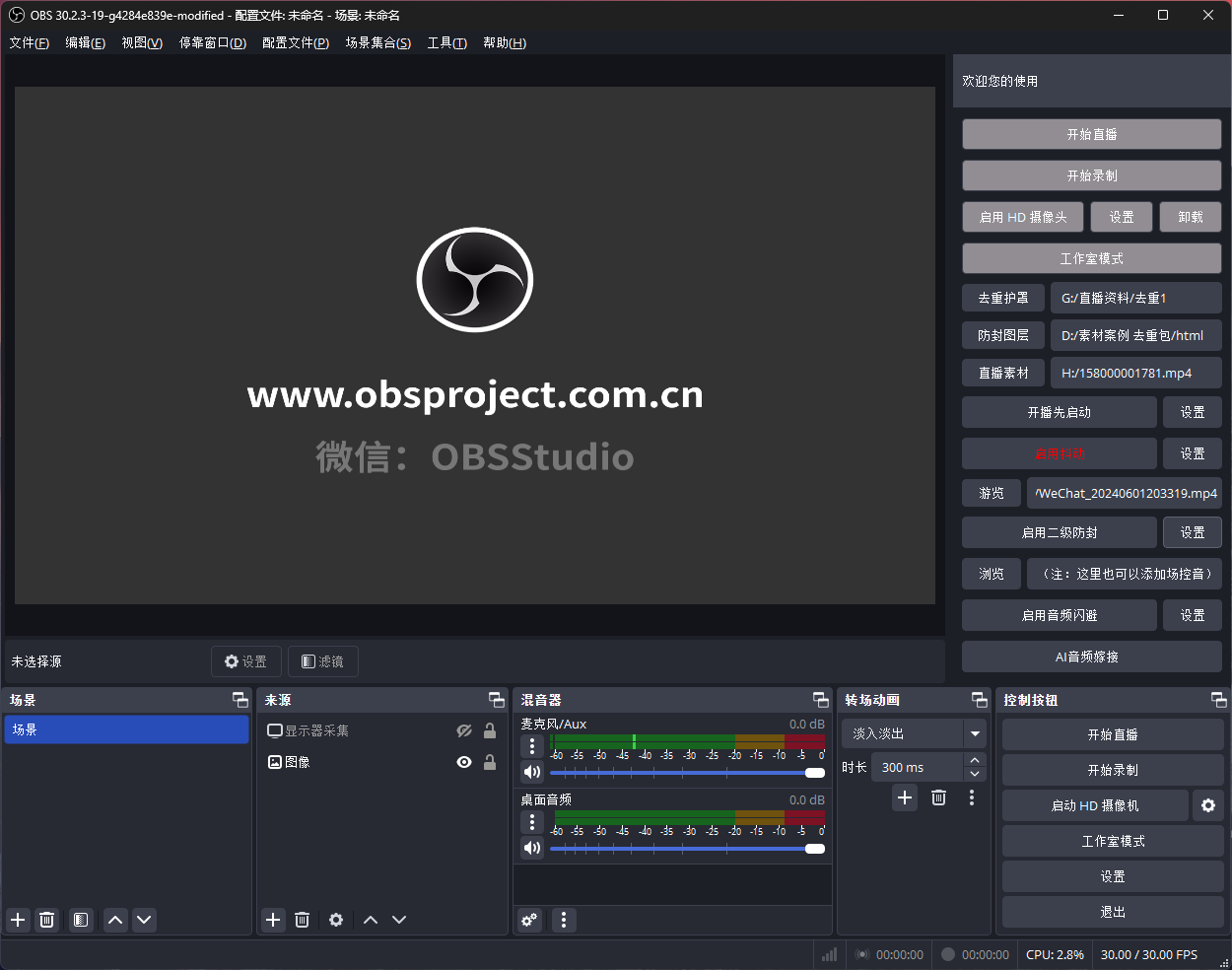1232x970 pixels.
Task: Open scene filters in the Scenes panel
Action: [81, 920]
